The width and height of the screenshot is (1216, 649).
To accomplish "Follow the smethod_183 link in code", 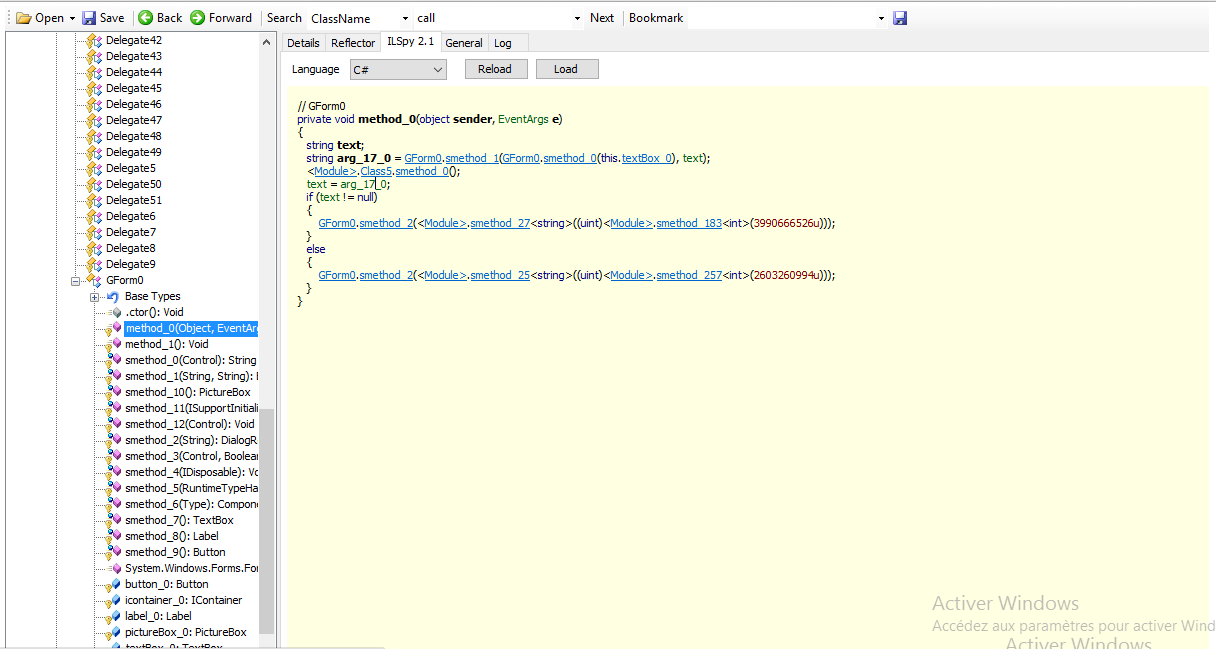I will [x=689, y=223].
